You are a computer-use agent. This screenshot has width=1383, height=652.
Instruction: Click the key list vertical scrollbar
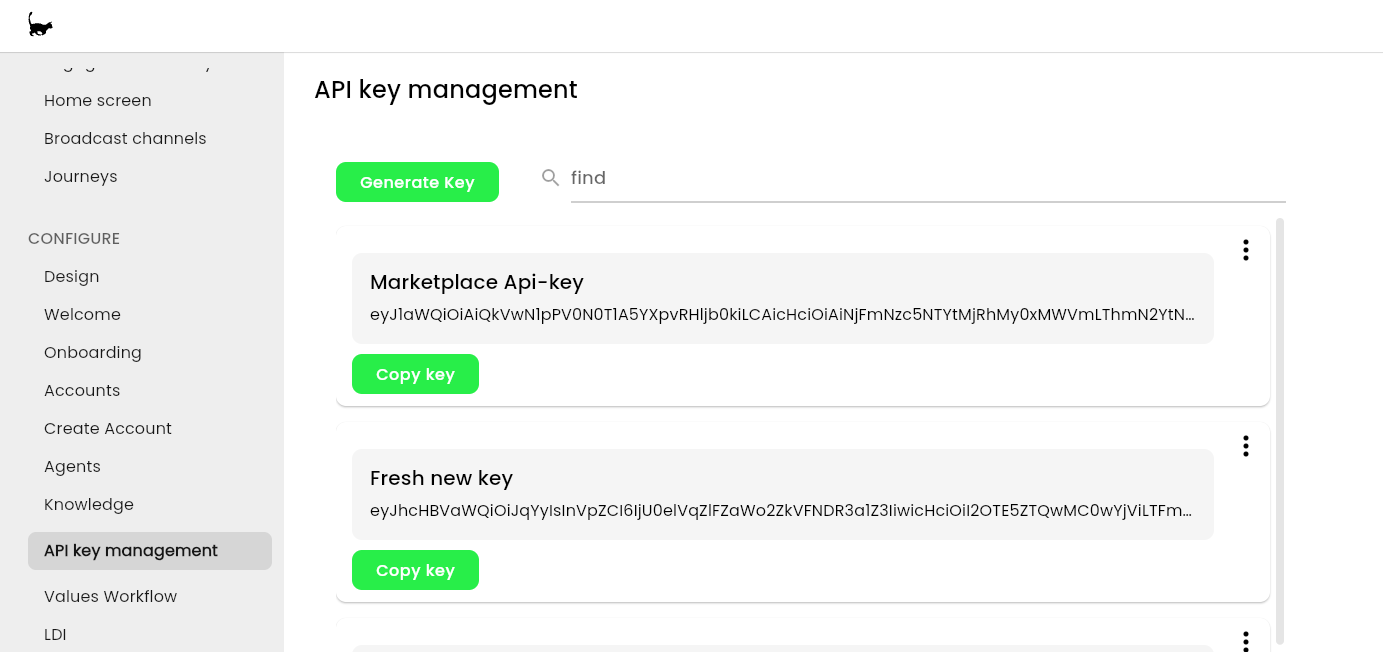(x=1280, y=430)
